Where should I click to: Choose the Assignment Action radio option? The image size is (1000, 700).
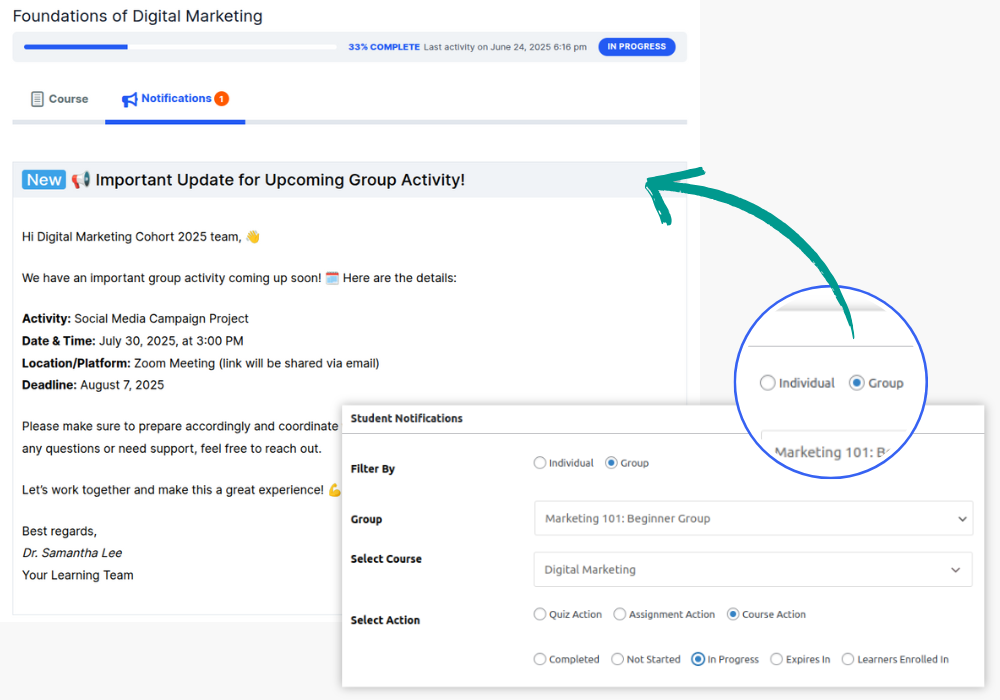620,614
